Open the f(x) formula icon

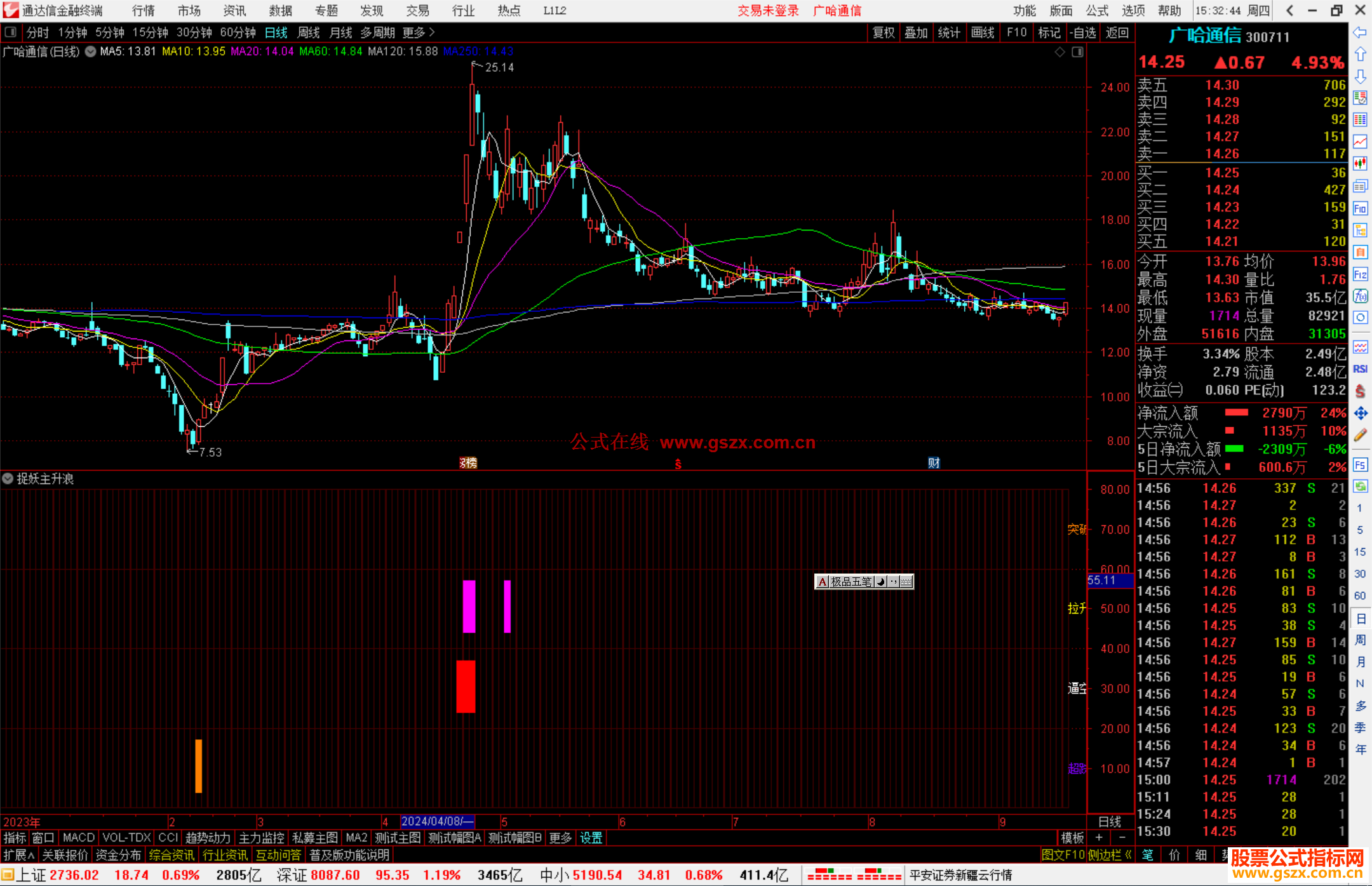(x=1360, y=297)
